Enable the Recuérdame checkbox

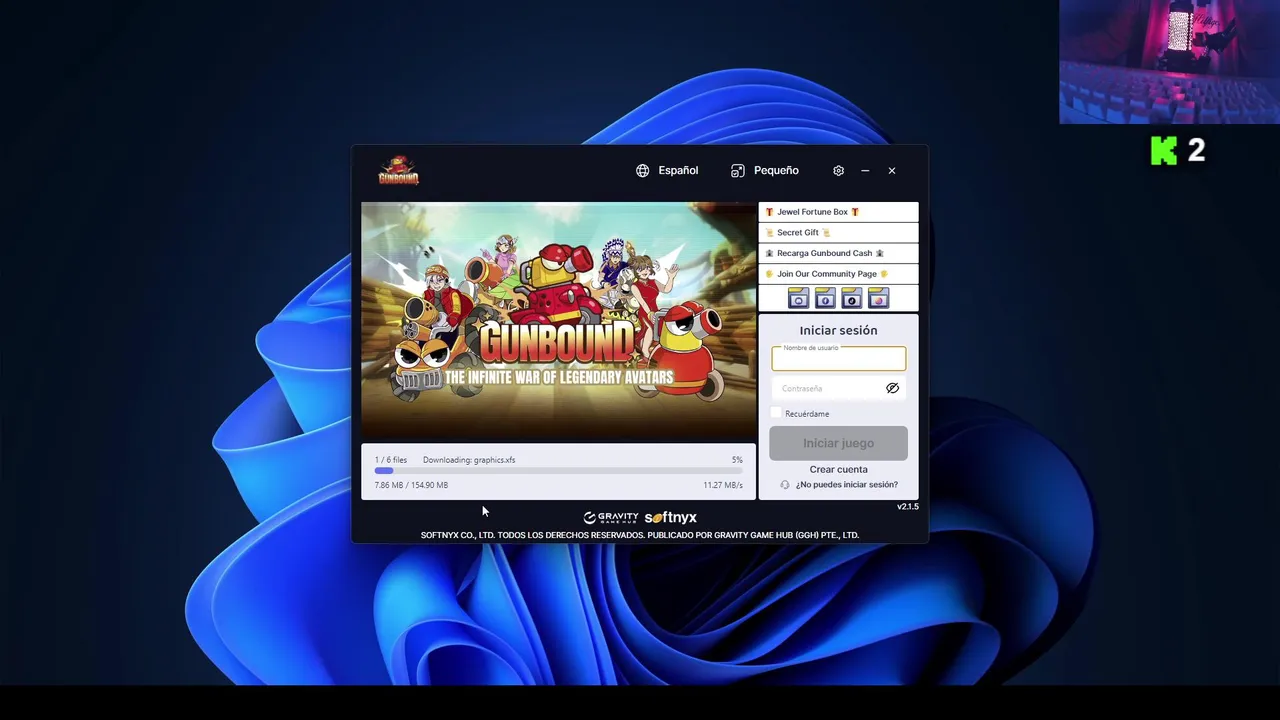[777, 413]
